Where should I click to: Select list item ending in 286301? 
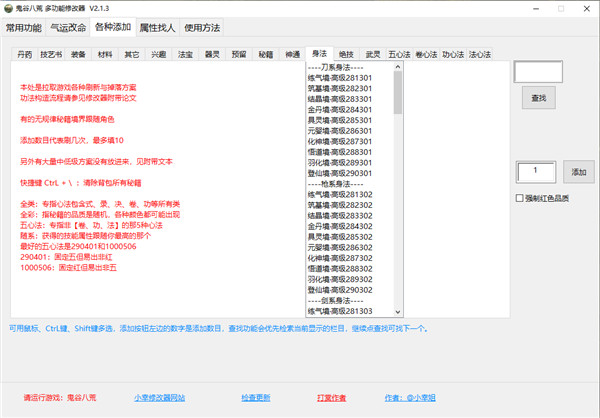click(350, 131)
